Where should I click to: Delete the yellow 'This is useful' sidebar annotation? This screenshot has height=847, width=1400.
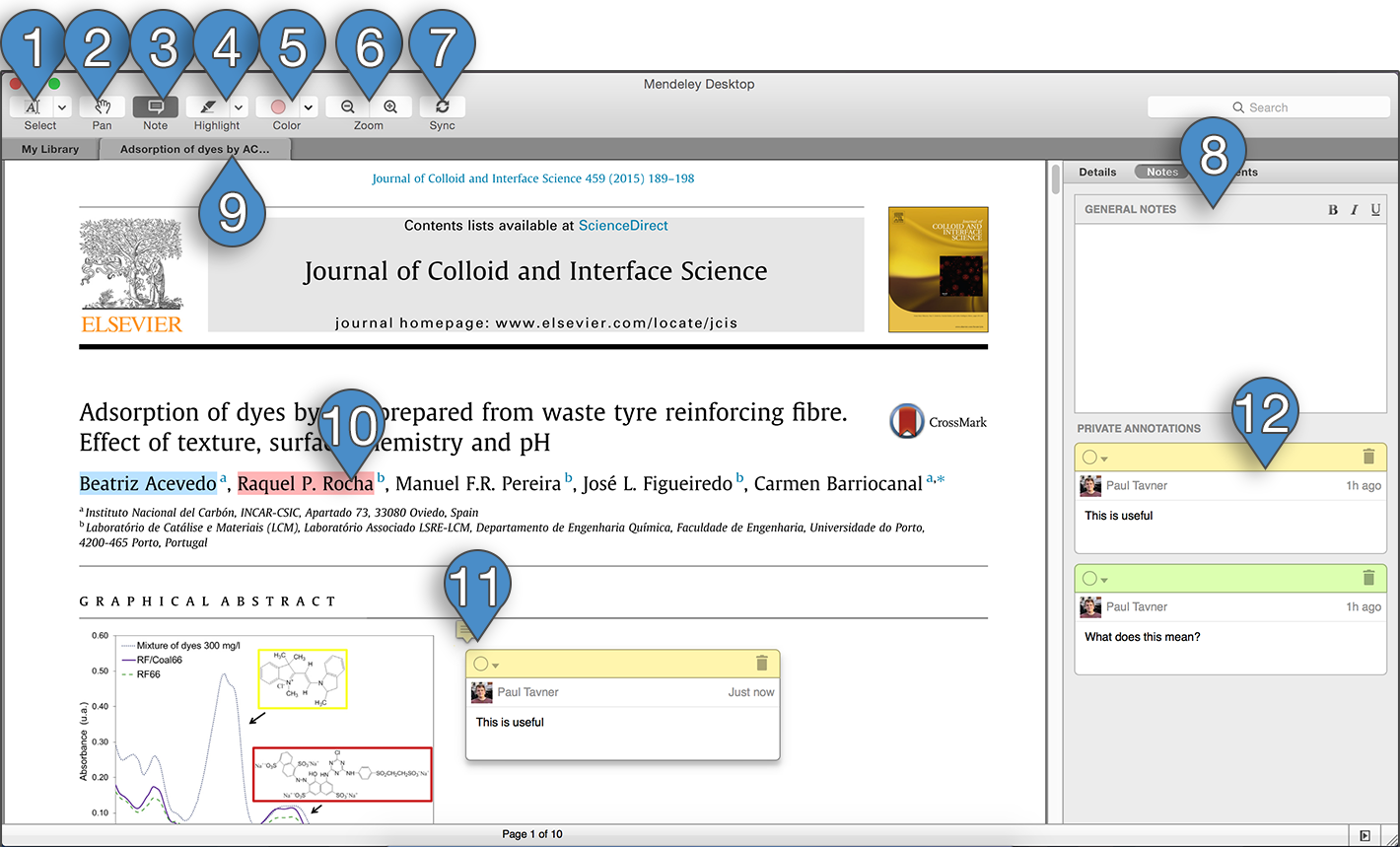coord(1367,457)
